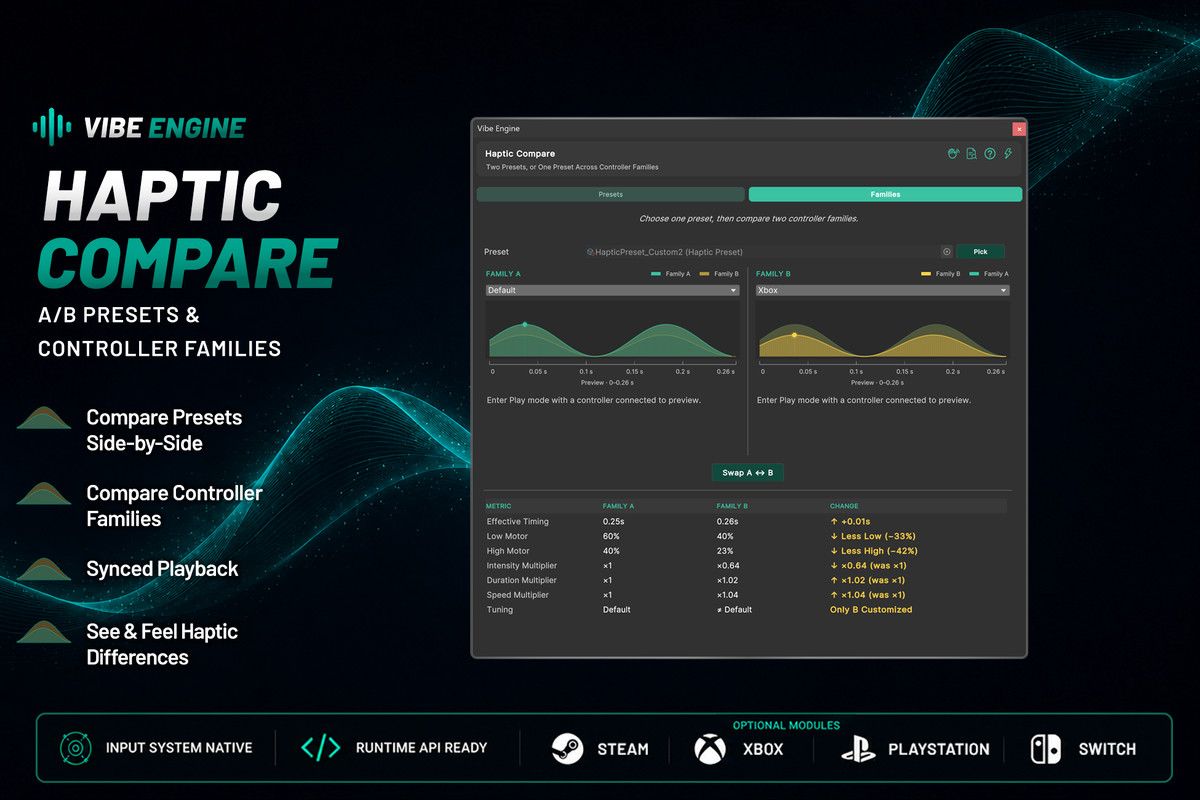
Task: Select the Families tab
Action: click(885, 194)
